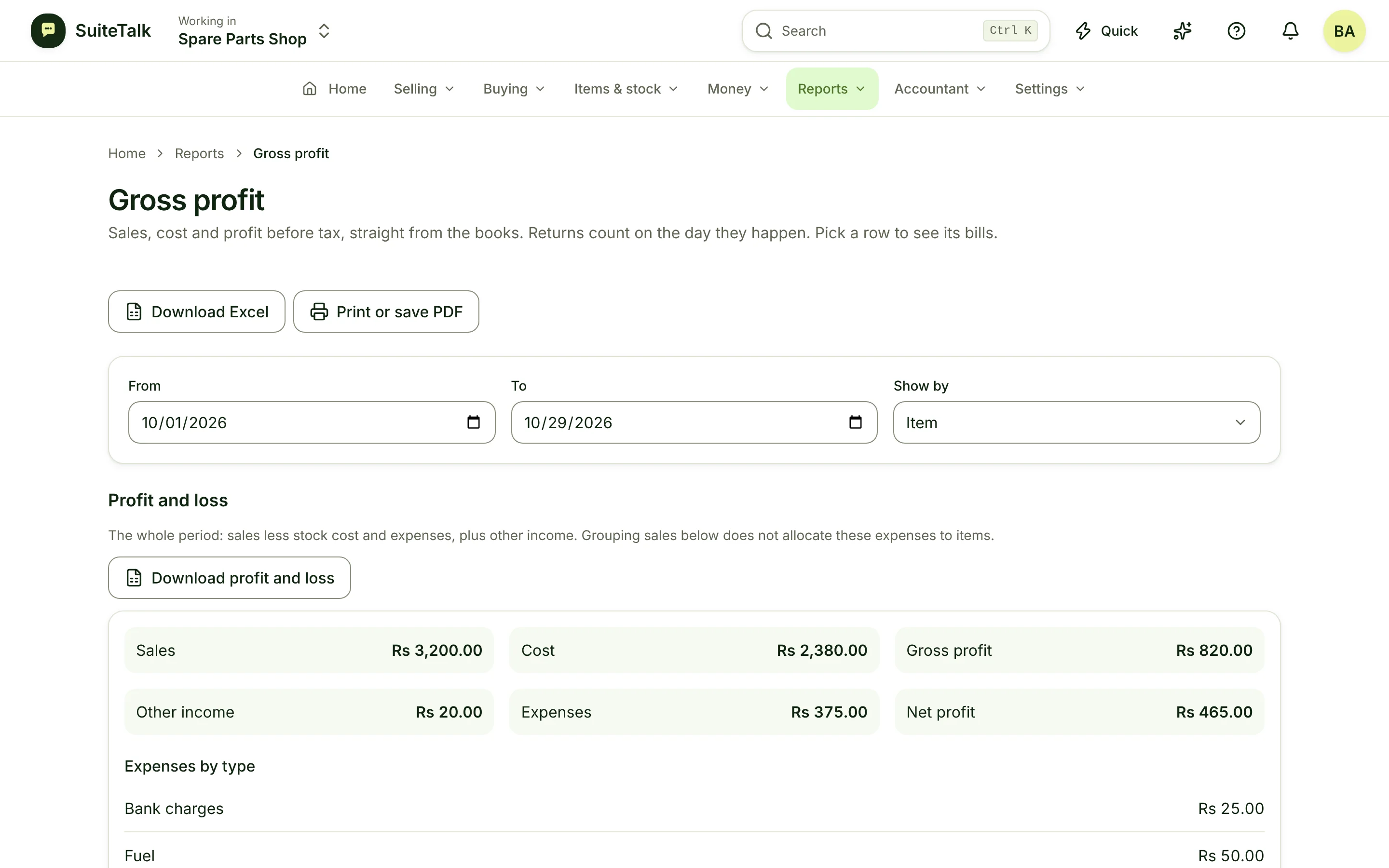Open the Money menu
This screenshot has width=1389, height=868.
point(737,89)
